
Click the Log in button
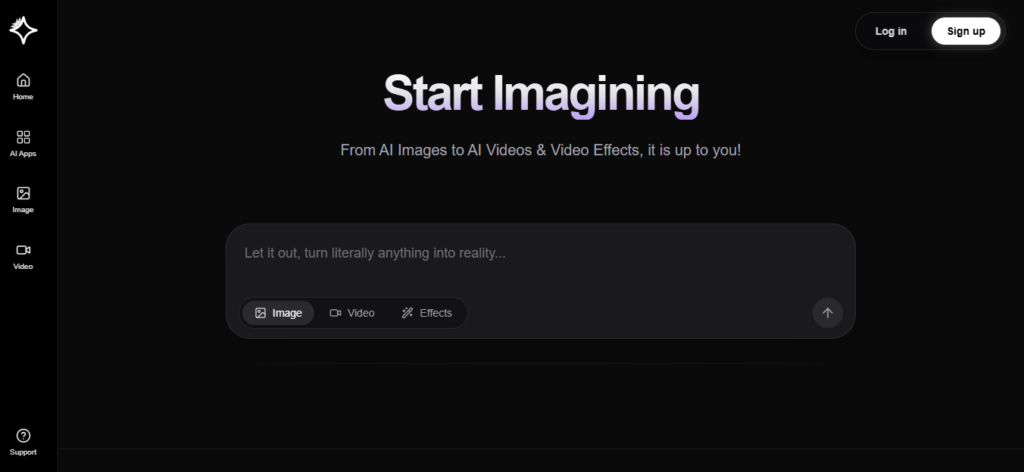(x=891, y=31)
